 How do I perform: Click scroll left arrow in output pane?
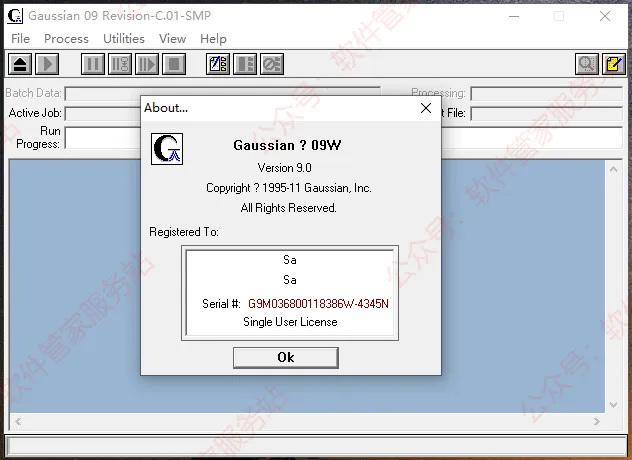tap(18, 422)
